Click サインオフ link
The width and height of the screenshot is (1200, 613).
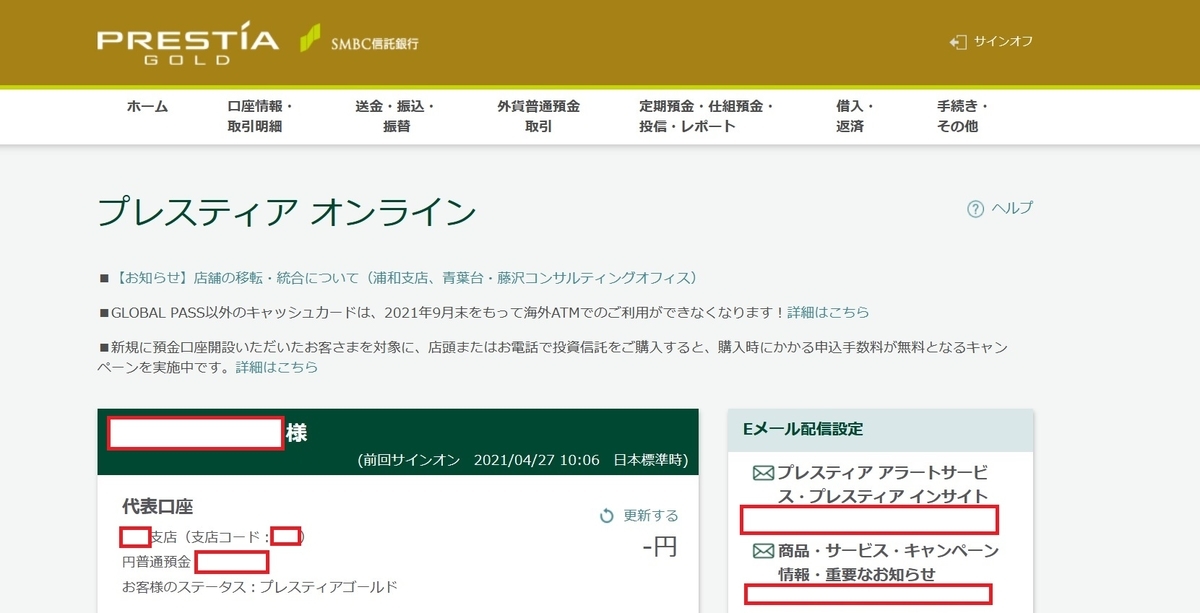coord(1003,42)
